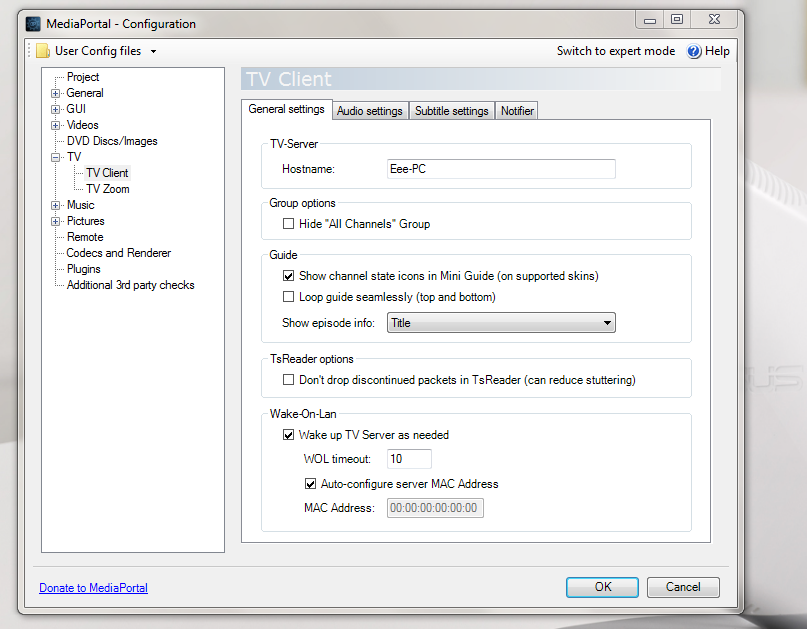
Task: Select the Videos label in tree
Action: 82,125
